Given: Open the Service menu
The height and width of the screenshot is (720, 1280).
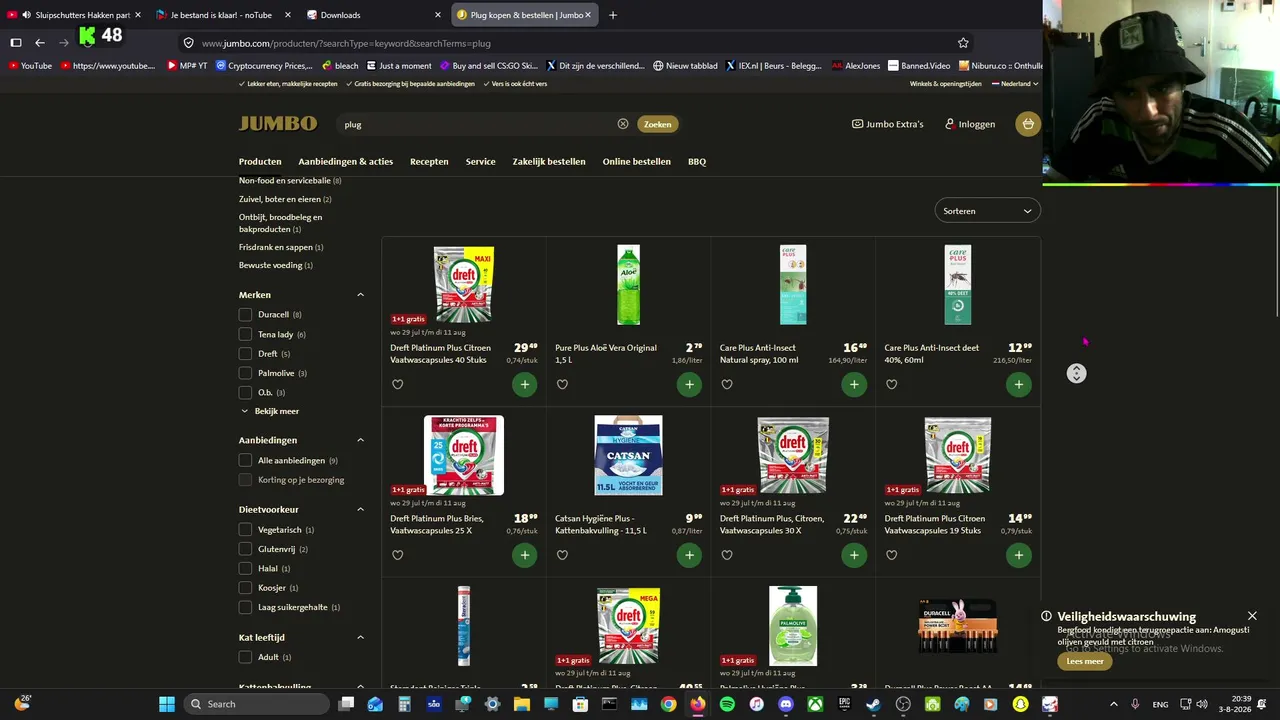Looking at the screenshot, I should click(x=480, y=161).
